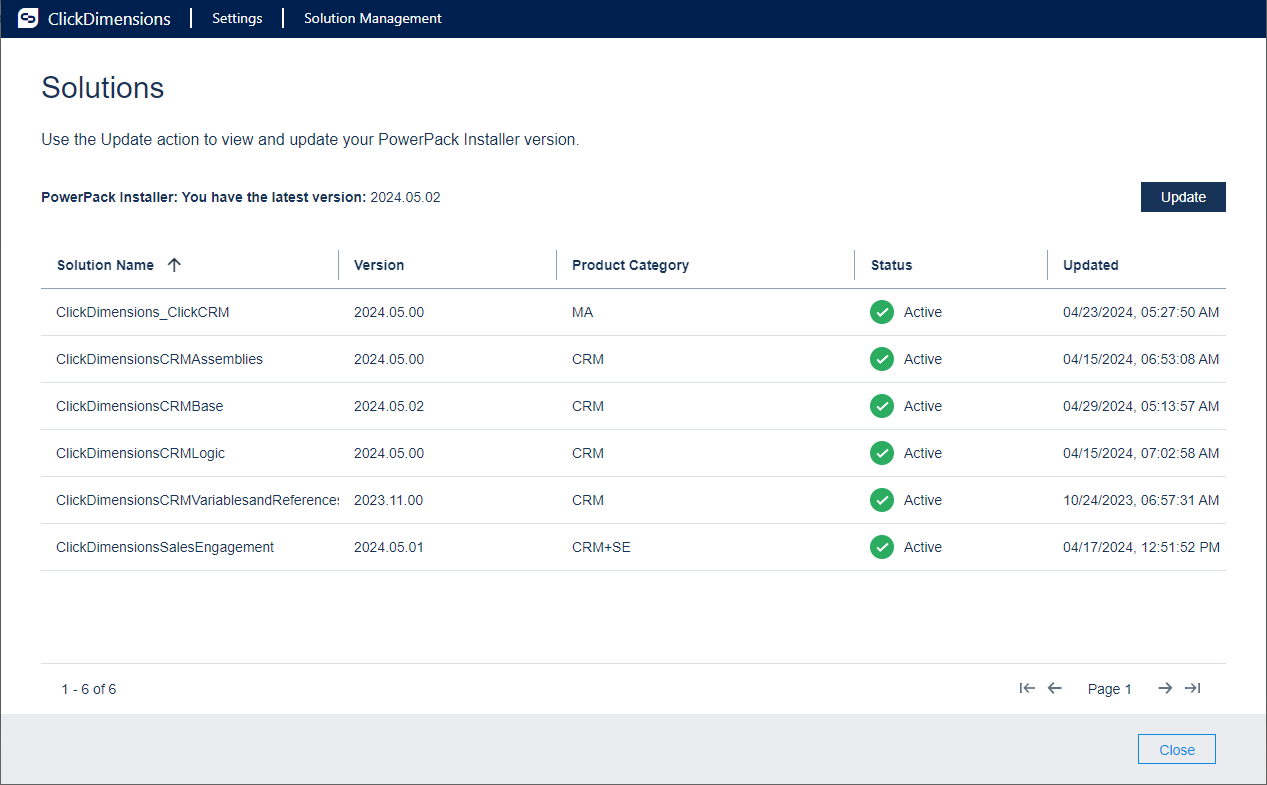This screenshot has width=1267, height=785.
Task: Click the green status checkmark for ClickDimensionsSalesEngagement
Action: point(882,547)
